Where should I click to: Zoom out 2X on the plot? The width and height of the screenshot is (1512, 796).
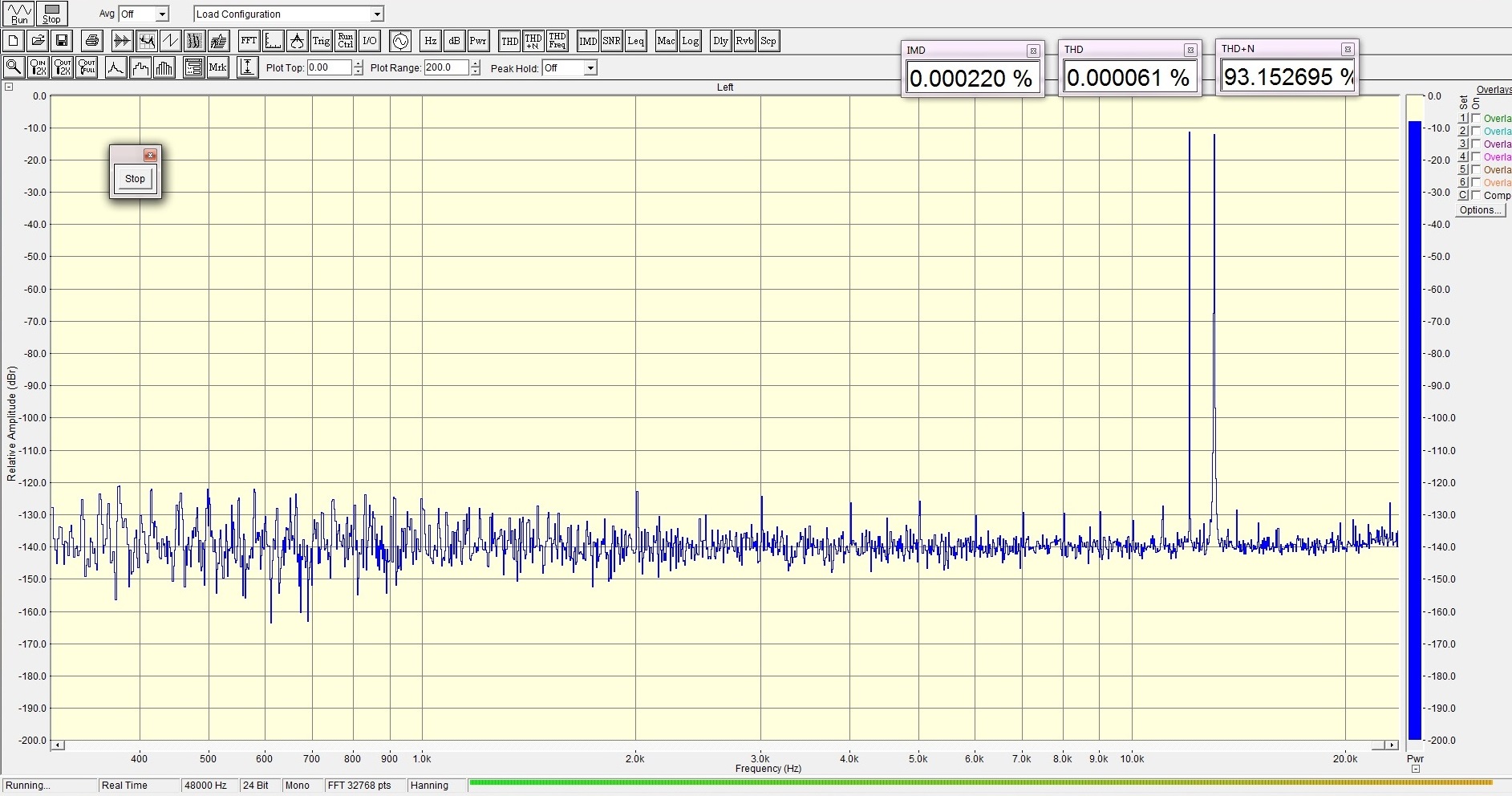(x=62, y=67)
